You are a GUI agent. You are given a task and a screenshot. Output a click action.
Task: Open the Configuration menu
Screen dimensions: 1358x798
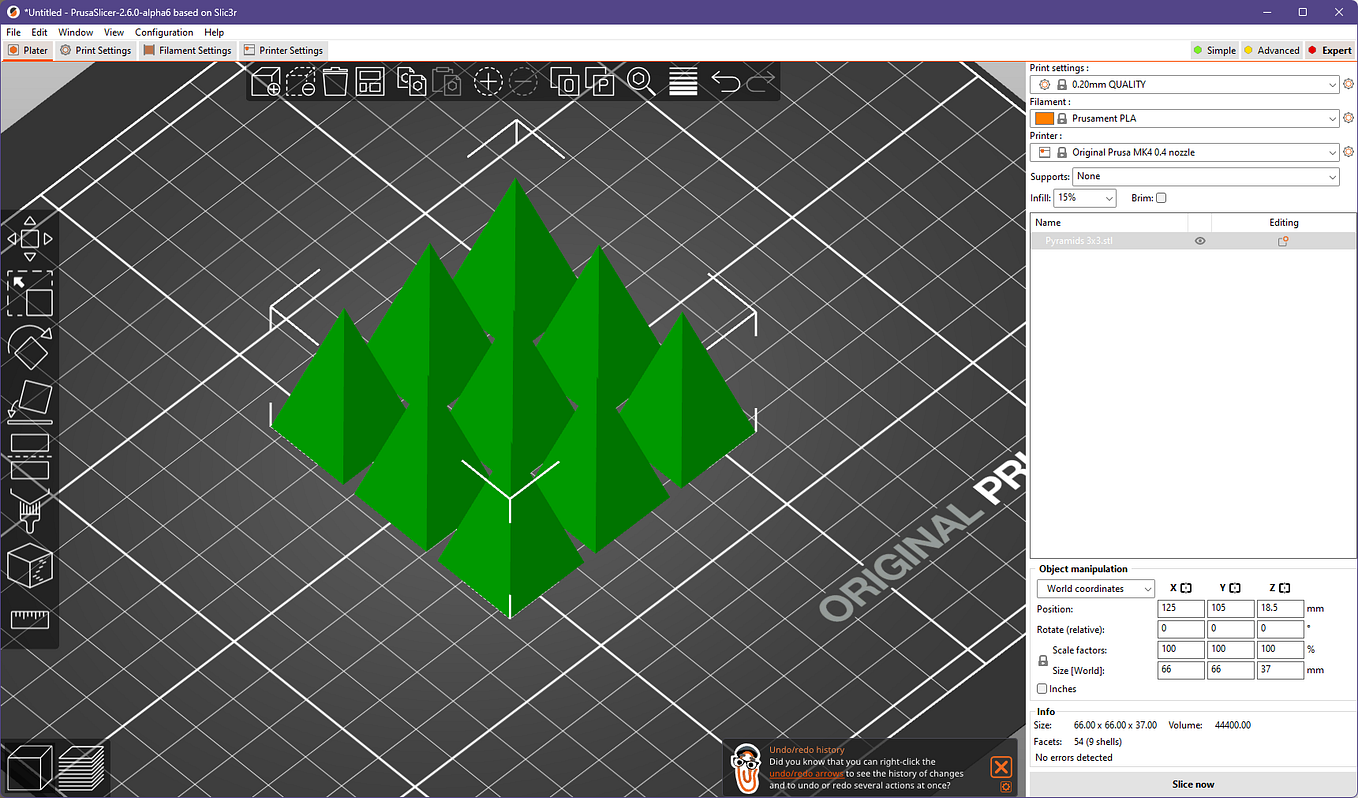coord(163,32)
